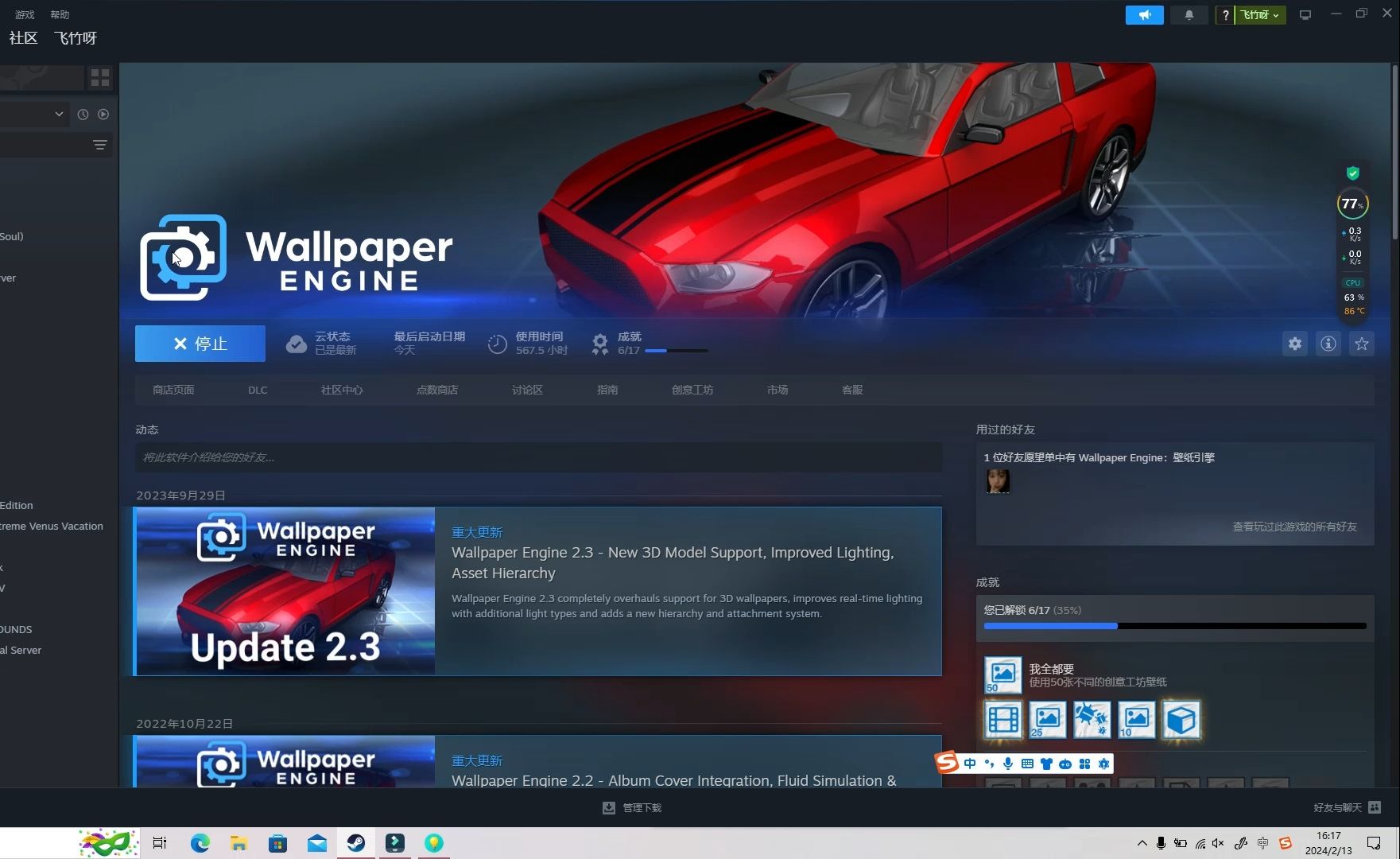Click the 25 wallpapers achievement icon

coord(1048,720)
